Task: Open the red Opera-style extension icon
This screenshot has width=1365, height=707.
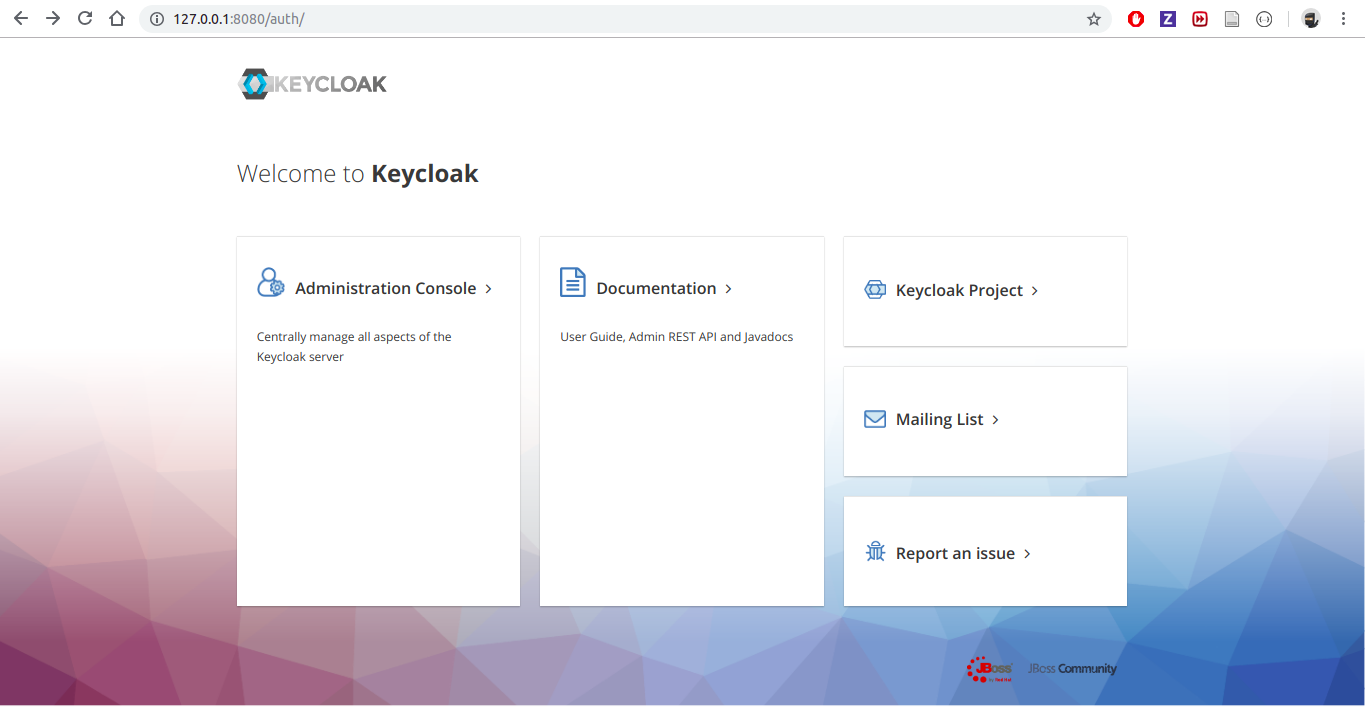Action: tap(1136, 19)
